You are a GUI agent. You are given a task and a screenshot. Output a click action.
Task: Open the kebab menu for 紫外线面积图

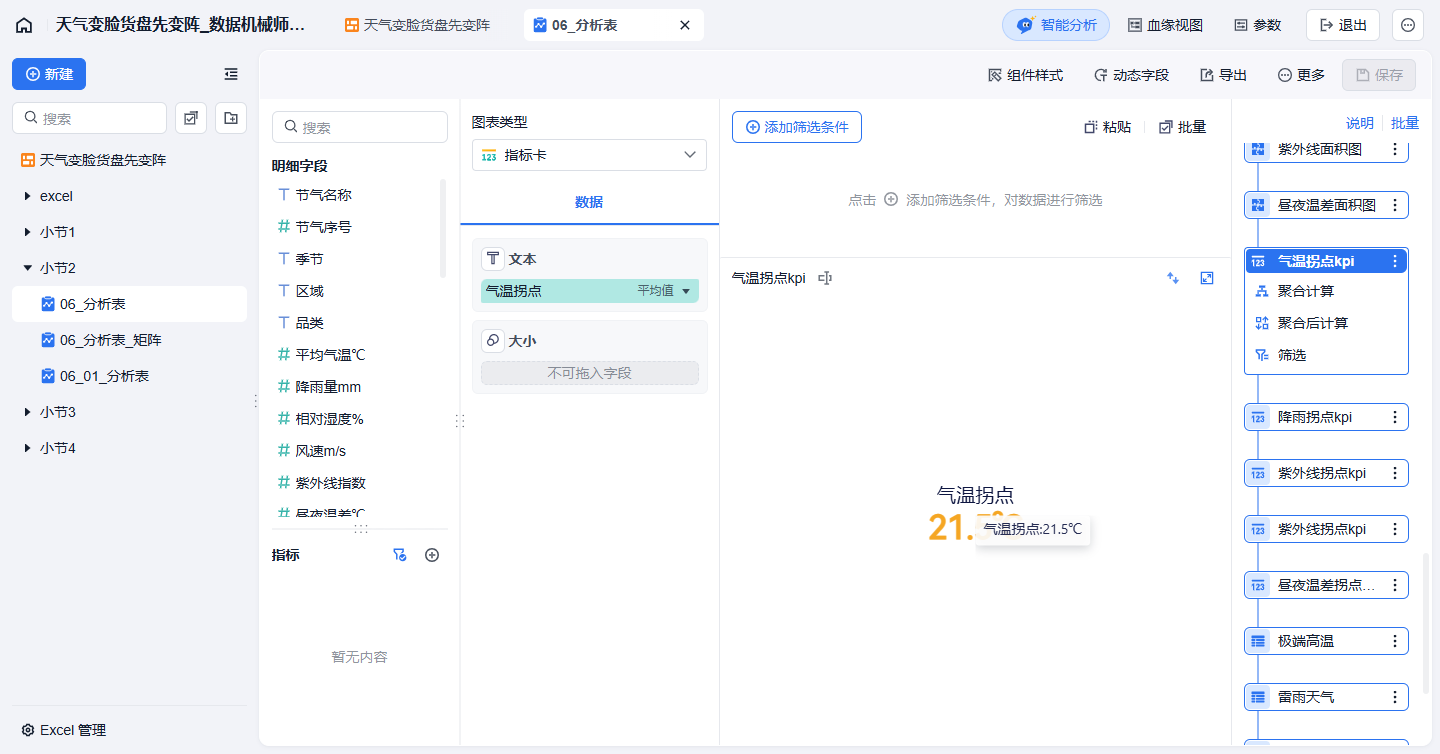1395,150
